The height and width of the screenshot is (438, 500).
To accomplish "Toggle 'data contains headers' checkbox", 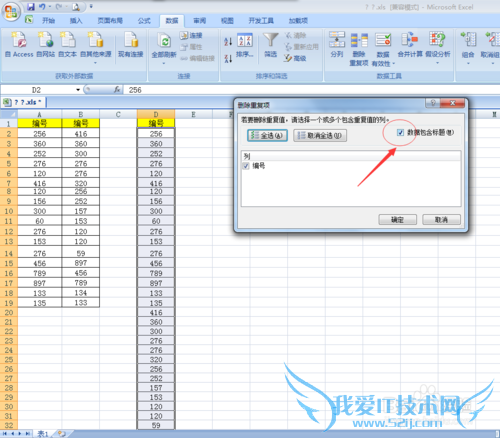I will pos(400,132).
